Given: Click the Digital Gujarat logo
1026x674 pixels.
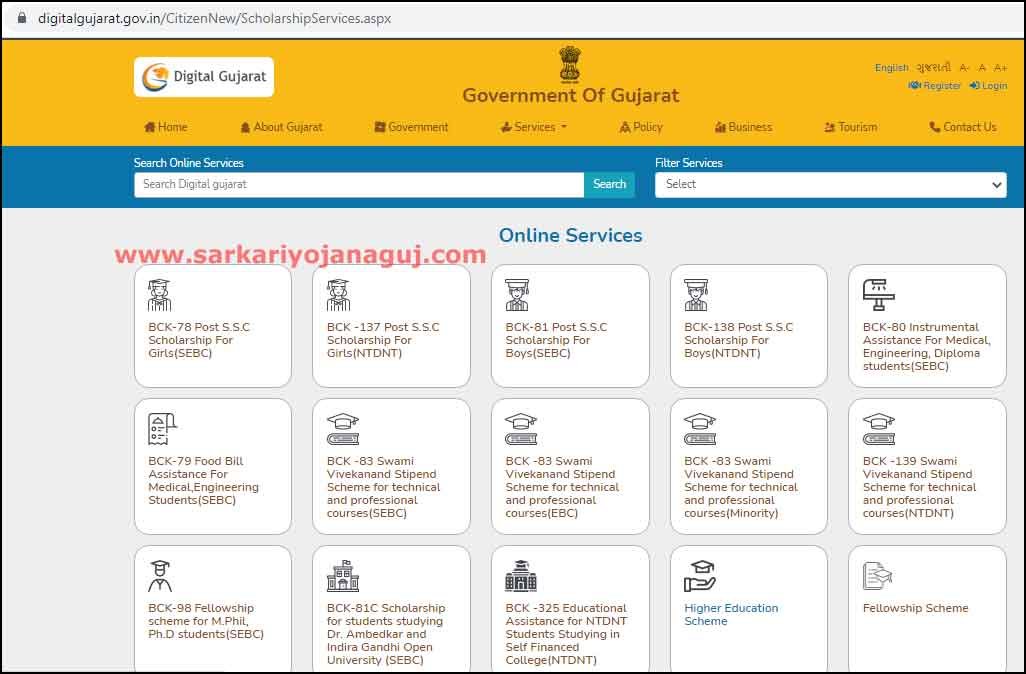Looking at the screenshot, I should tap(203, 76).
